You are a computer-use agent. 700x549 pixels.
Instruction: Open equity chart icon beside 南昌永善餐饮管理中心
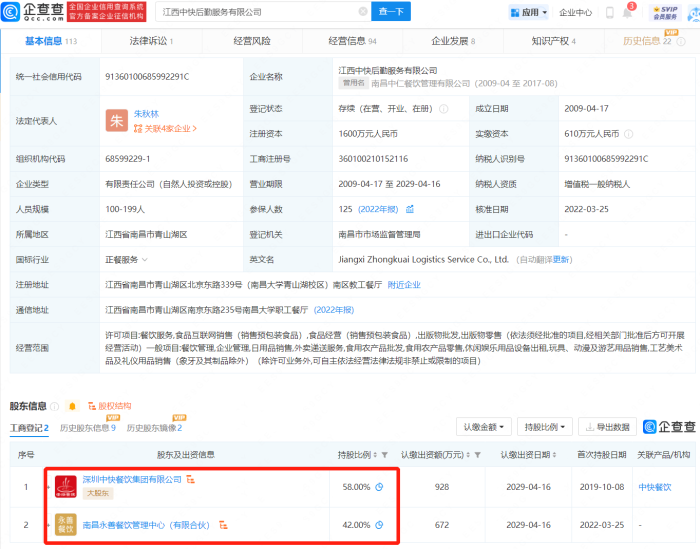pyautogui.click(x=223, y=525)
